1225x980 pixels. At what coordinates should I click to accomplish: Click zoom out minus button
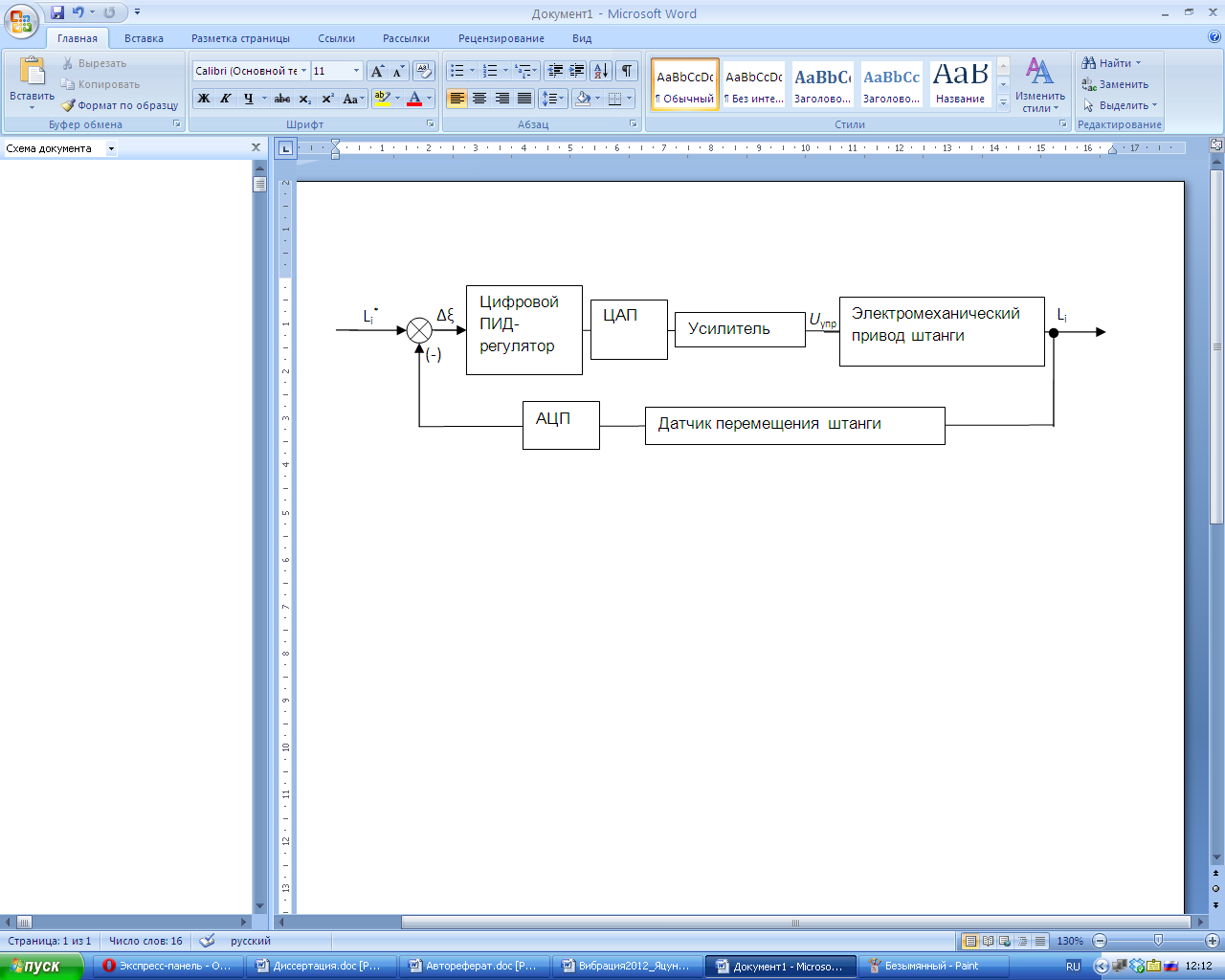(x=1100, y=941)
